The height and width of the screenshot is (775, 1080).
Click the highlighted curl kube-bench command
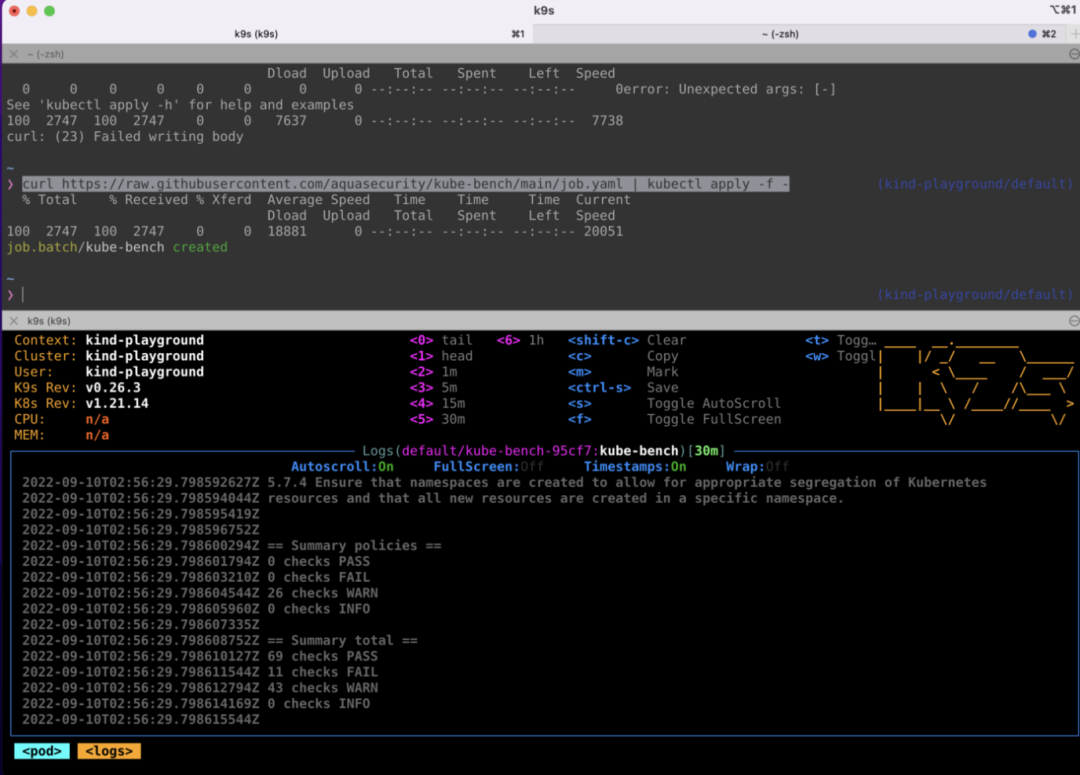[x=405, y=184]
